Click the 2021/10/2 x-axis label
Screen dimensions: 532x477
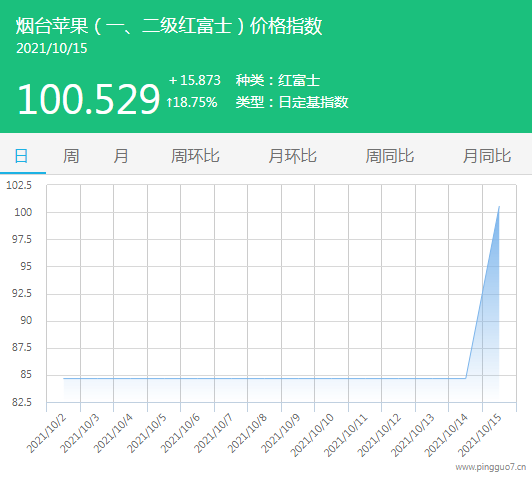46,433
